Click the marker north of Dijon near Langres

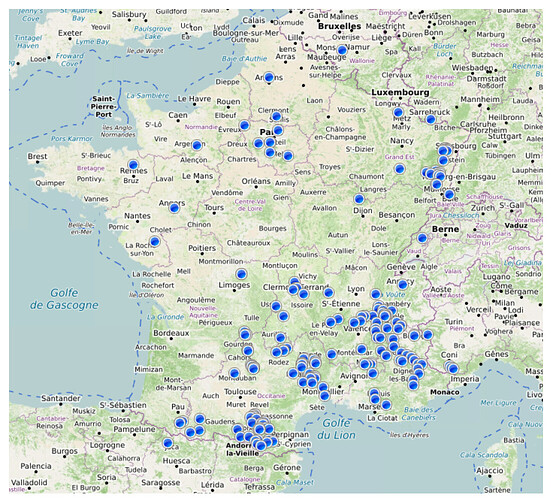(x=359, y=199)
